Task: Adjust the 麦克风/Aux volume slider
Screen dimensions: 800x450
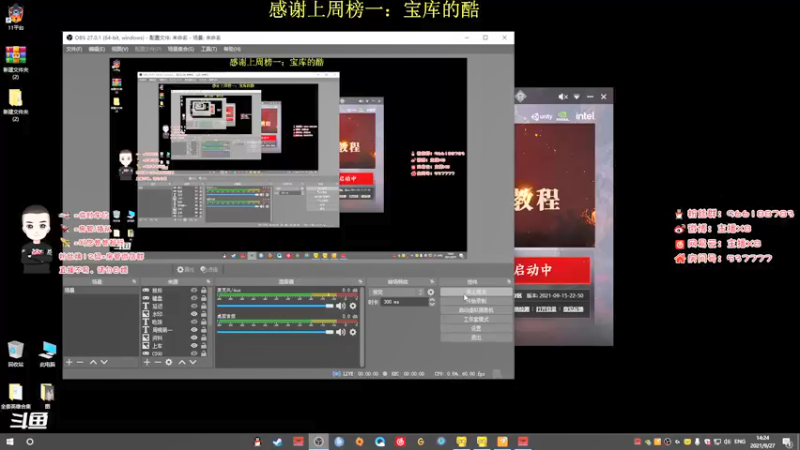Action: coord(276,306)
